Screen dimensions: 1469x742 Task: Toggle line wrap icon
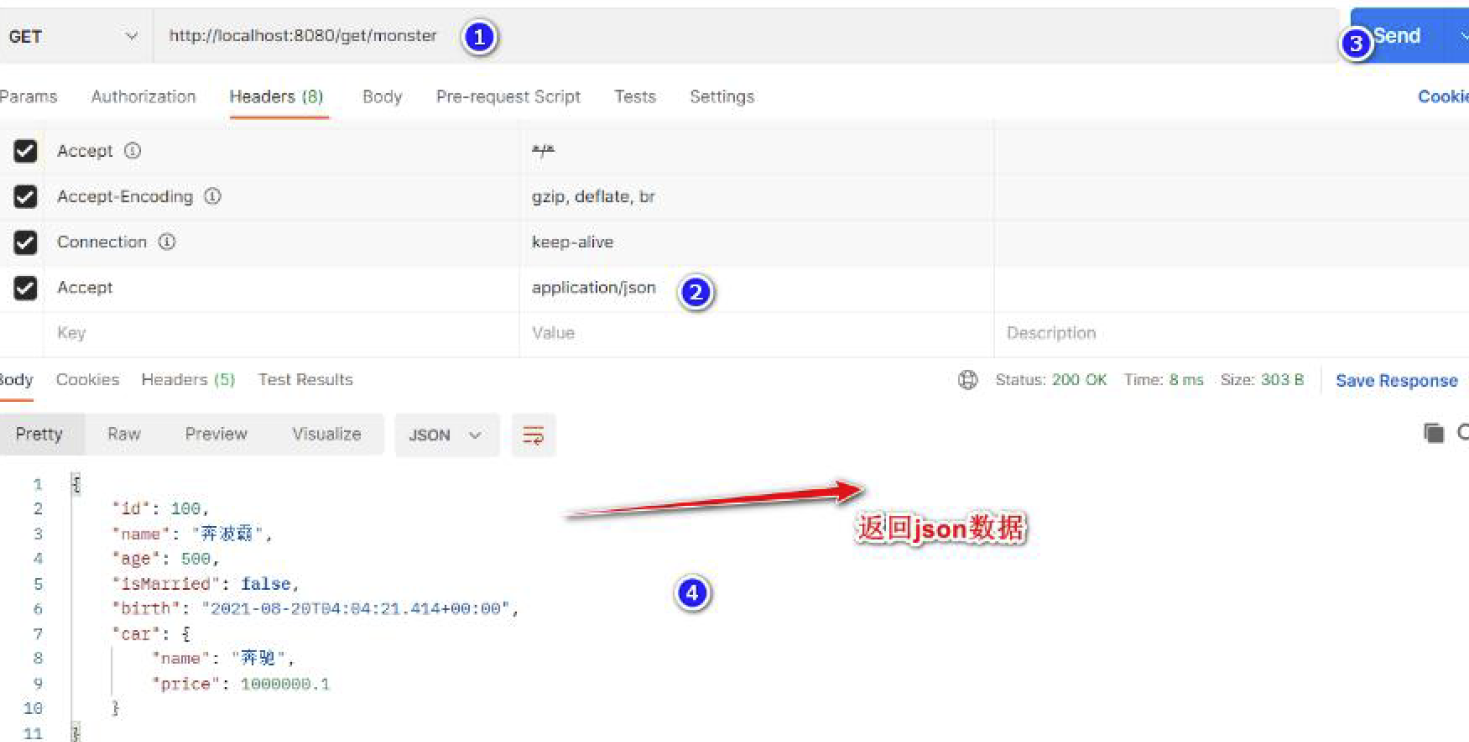533,435
